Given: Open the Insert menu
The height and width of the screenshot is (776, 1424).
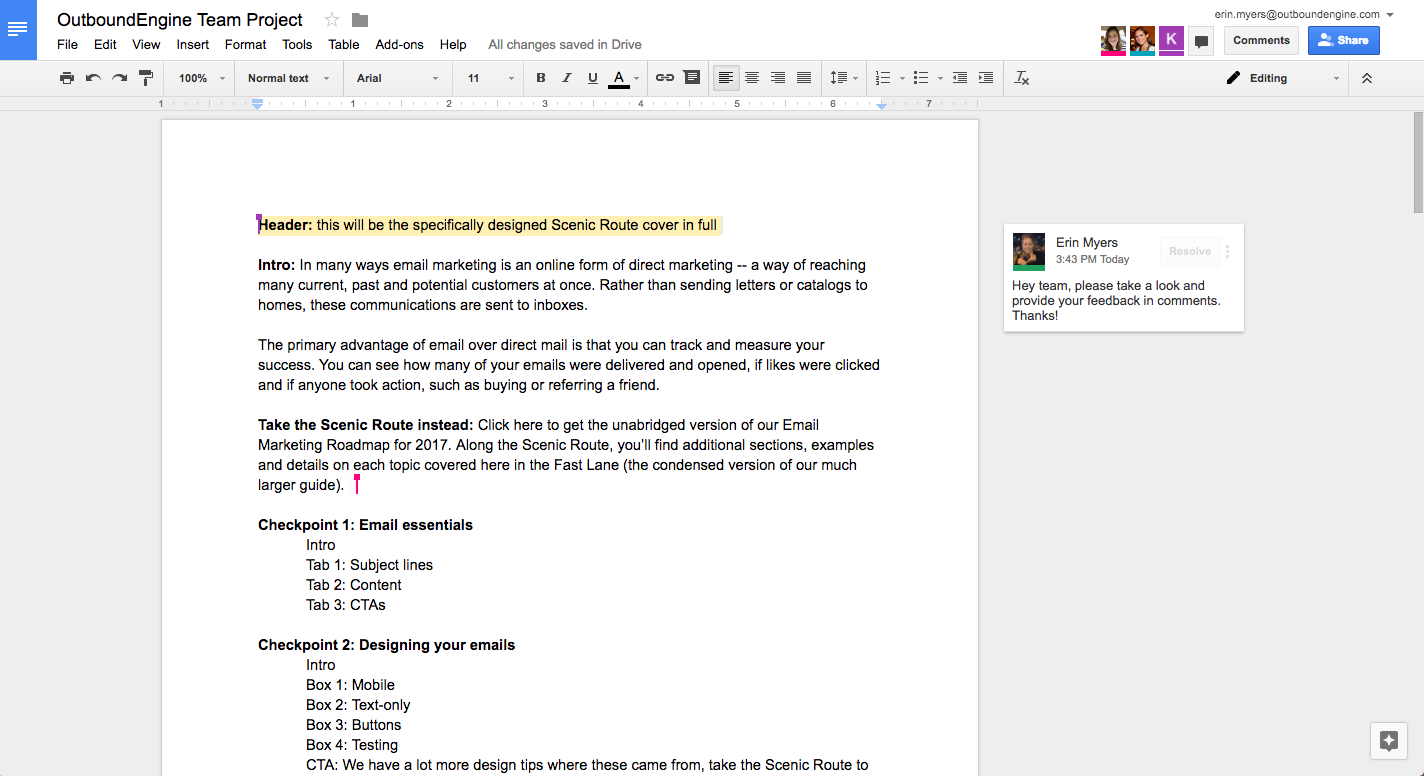Looking at the screenshot, I should 193,44.
